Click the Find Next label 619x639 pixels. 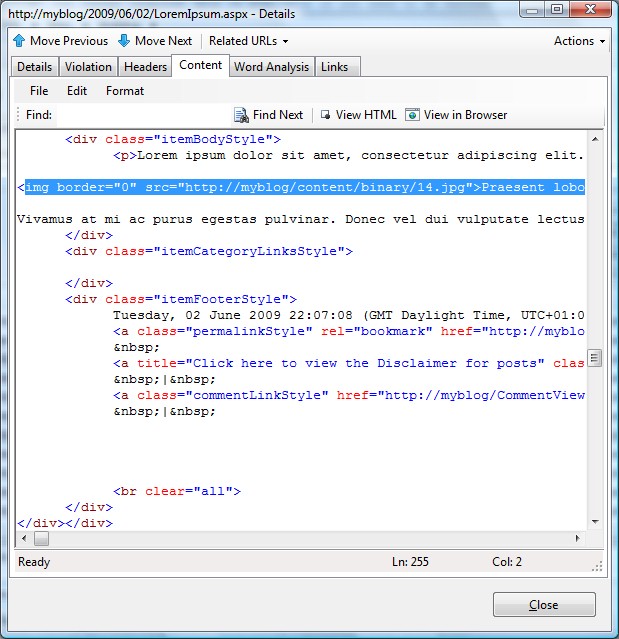click(x=278, y=115)
